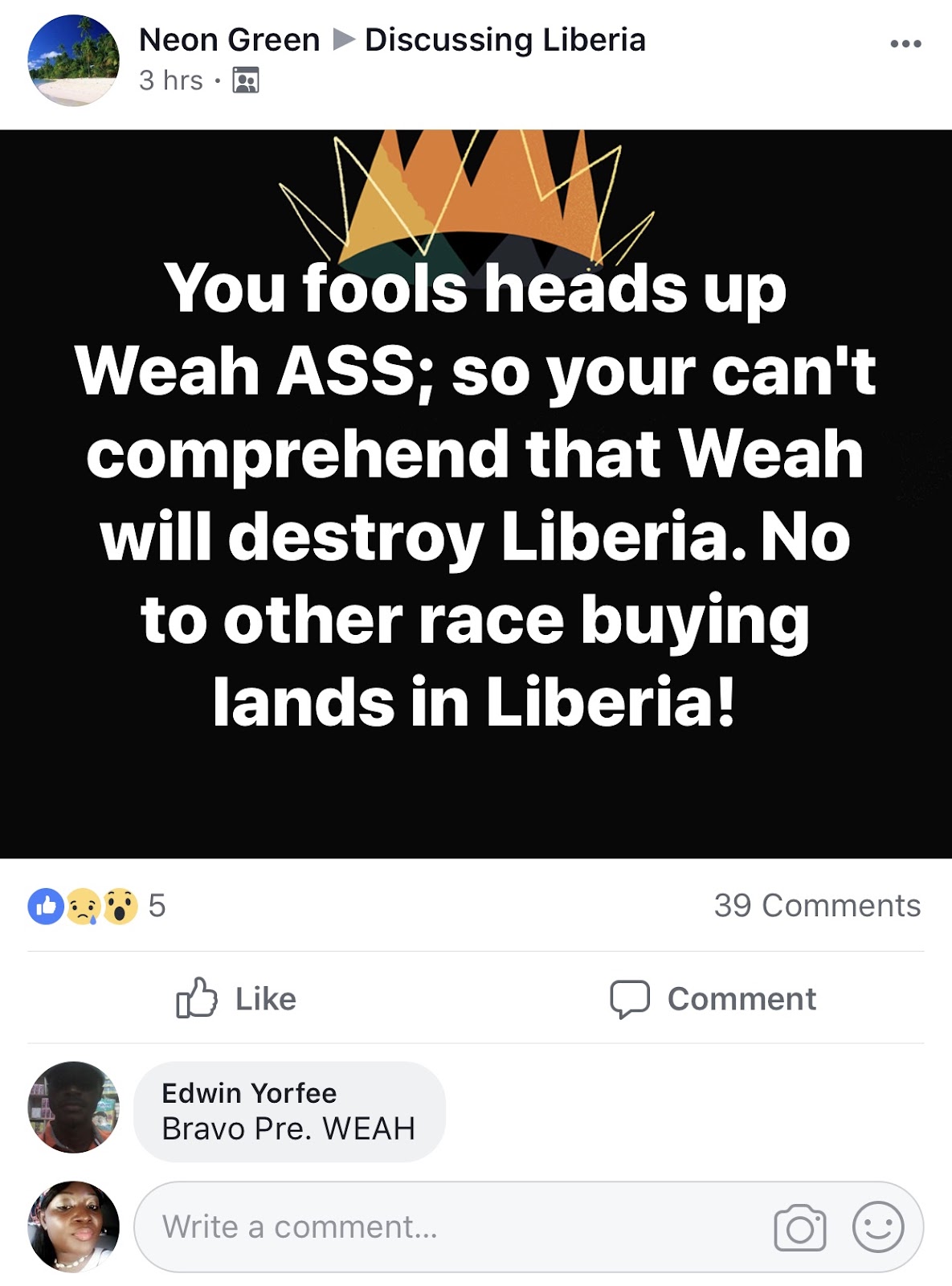View Edwin Yorfee's avatar photo
The width and height of the screenshot is (952, 1286).
73,1108
